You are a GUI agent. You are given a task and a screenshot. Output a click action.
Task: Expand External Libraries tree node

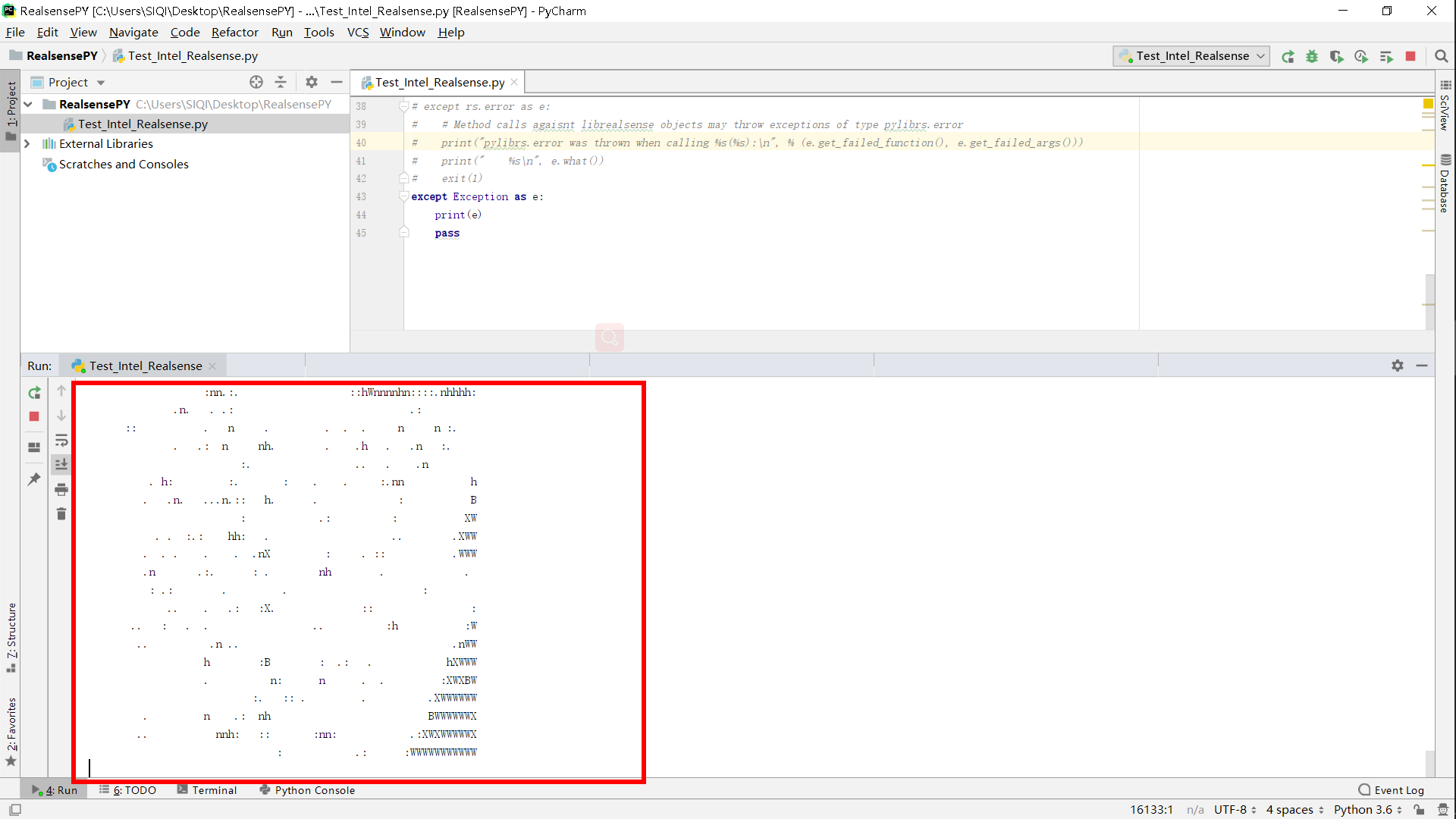(x=27, y=144)
